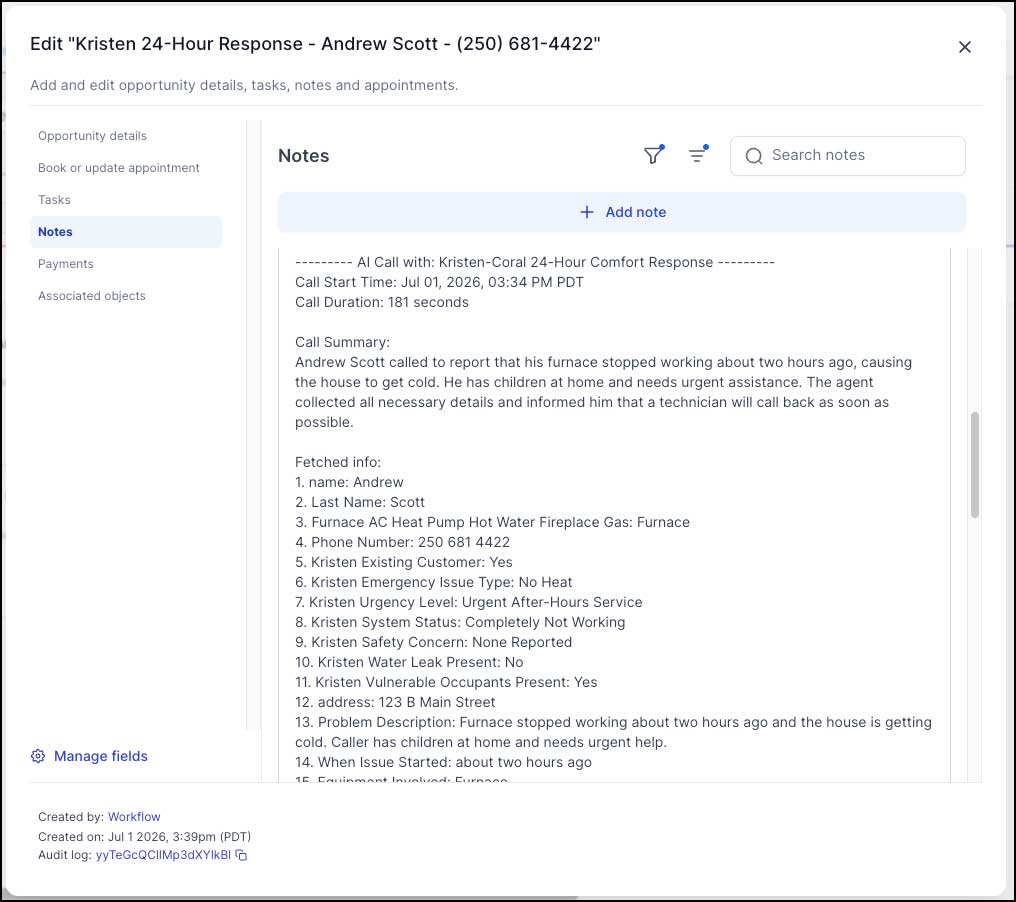Screen dimensions: 1016x902
Task: Open audit log yyTeGcQCIlMp3dXYIkBl link
Action: tap(163, 855)
